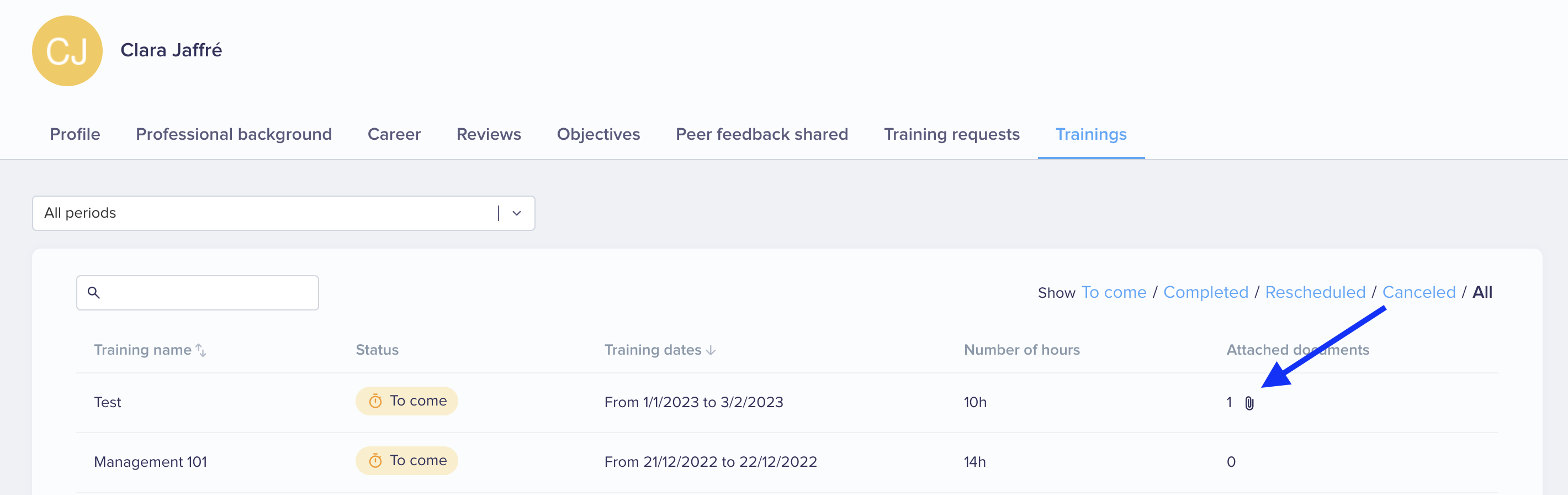Click into the training search field
1568x495 pixels.
(x=197, y=292)
